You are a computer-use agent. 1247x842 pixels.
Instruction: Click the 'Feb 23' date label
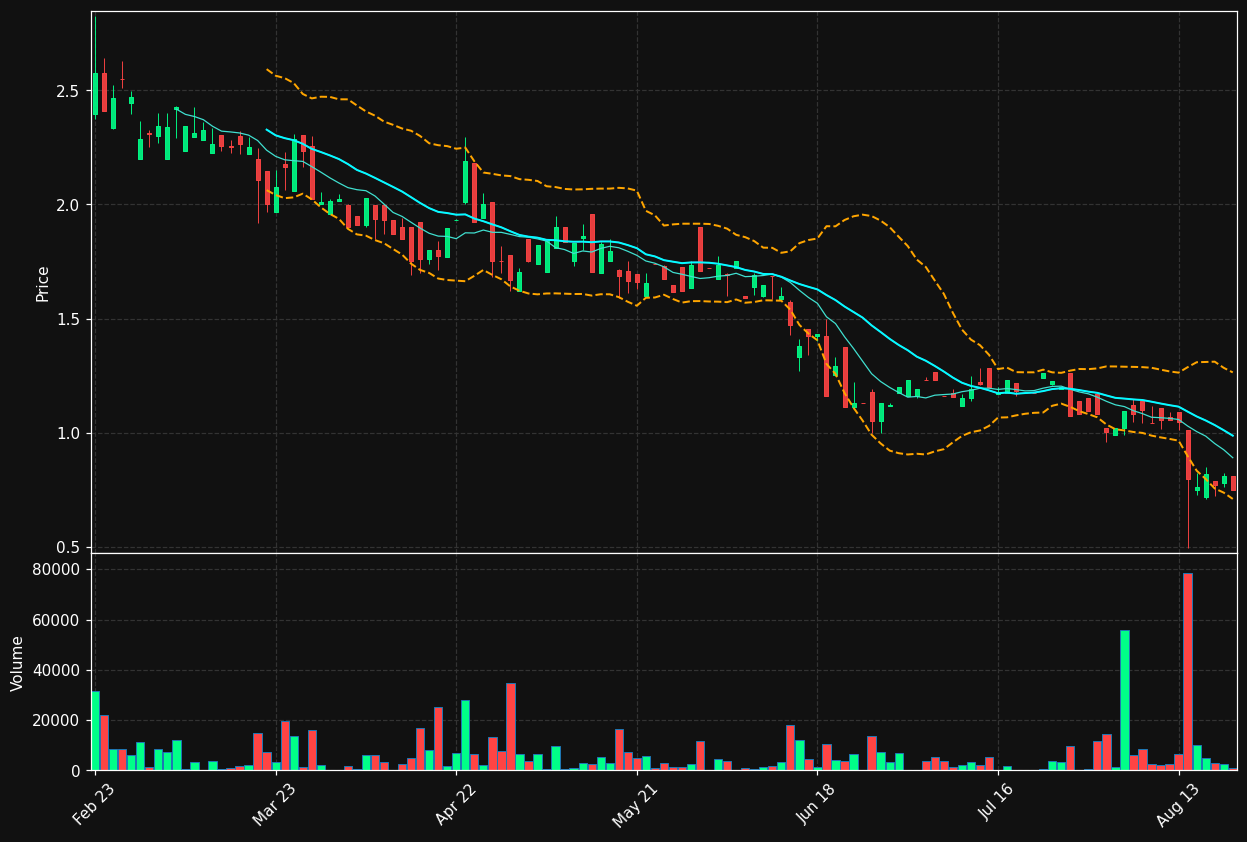(93, 805)
